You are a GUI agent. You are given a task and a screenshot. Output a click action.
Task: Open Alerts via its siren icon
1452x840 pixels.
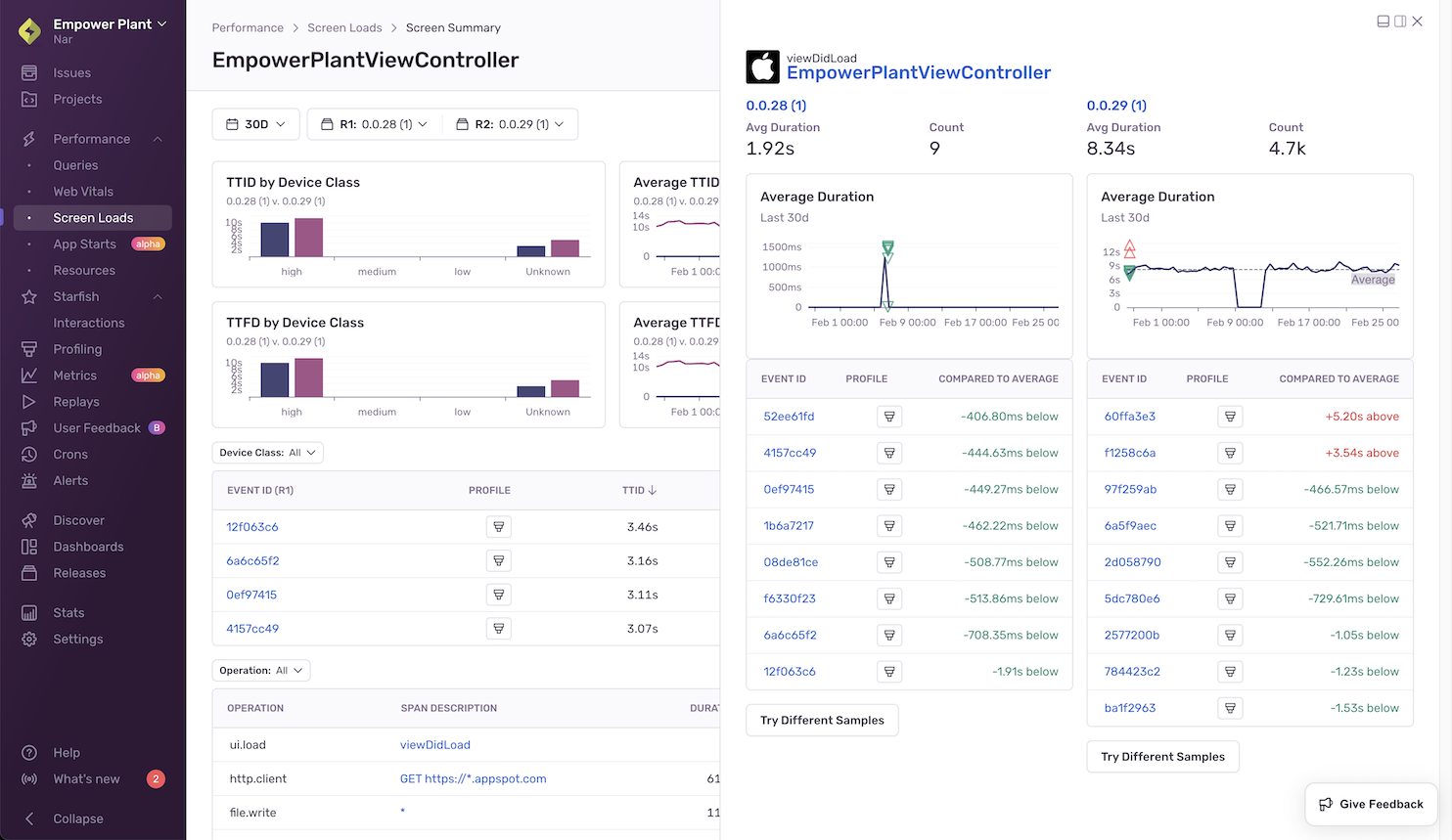29,481
